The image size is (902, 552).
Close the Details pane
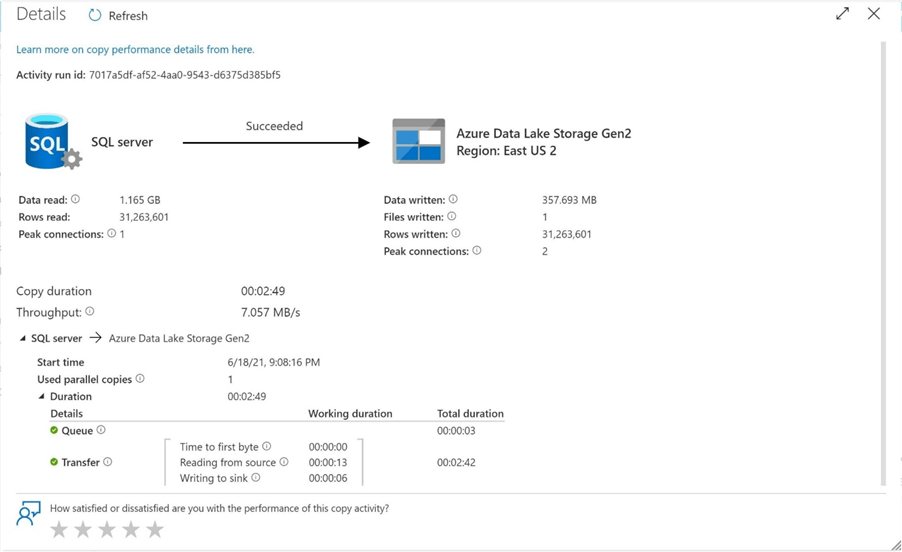point(873,14)
